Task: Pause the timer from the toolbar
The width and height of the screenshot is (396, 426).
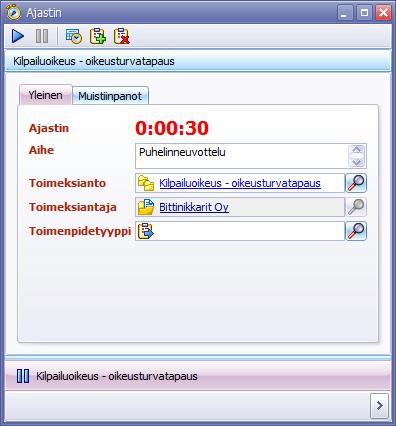Action: coord(42,36)
